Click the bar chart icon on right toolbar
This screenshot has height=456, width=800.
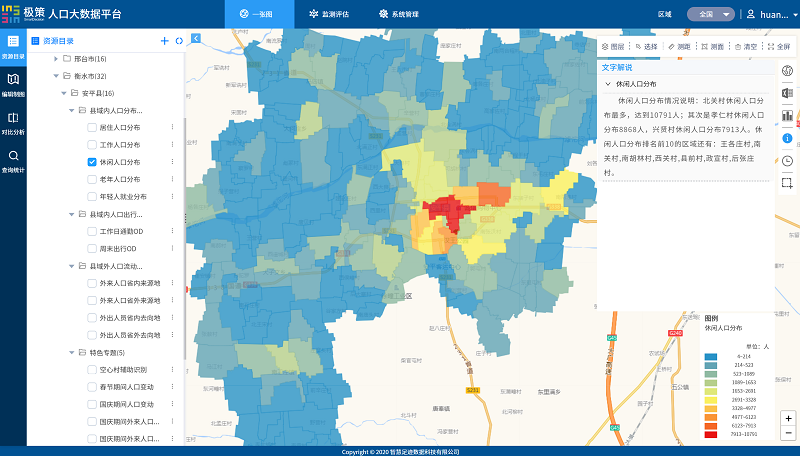click(787, 115)
